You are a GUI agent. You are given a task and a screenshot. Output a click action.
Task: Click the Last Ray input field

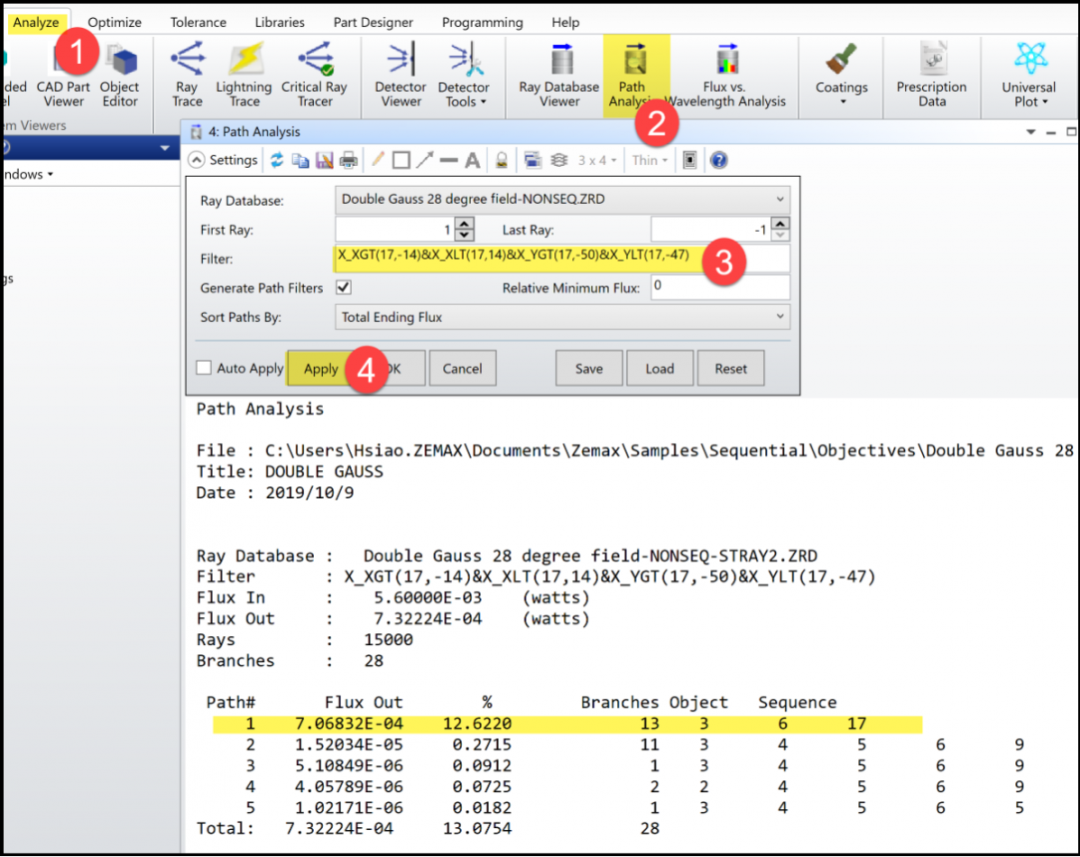(711, 229)
